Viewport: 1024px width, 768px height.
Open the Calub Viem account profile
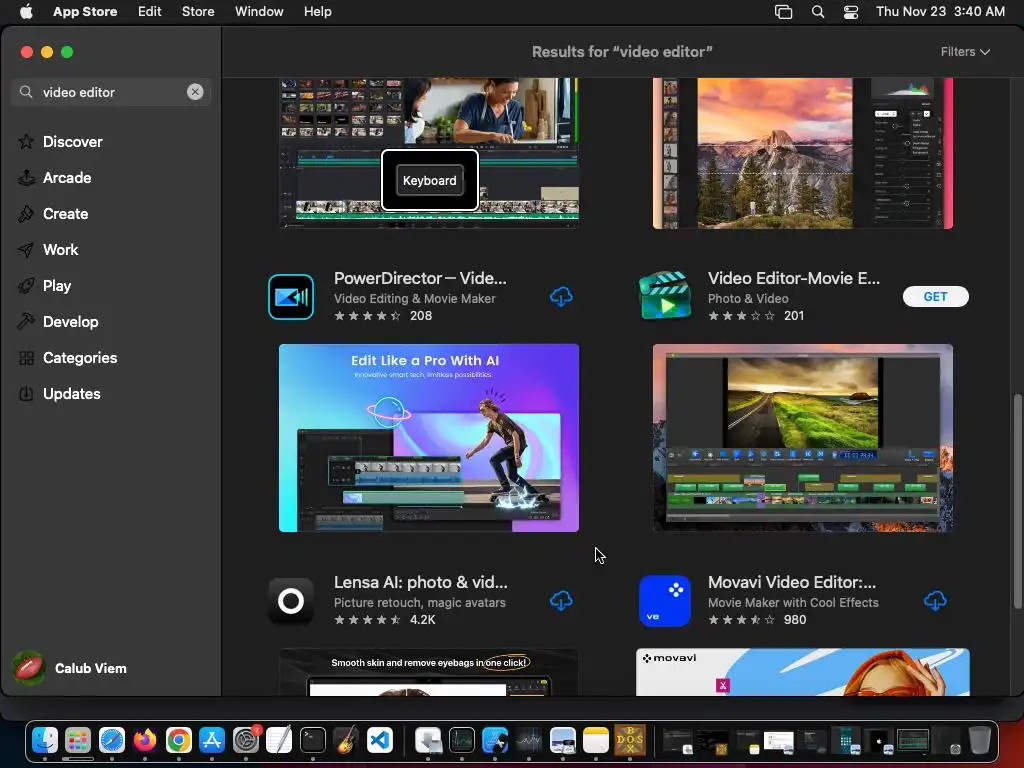pyautogui.click(x=71, y=668)
